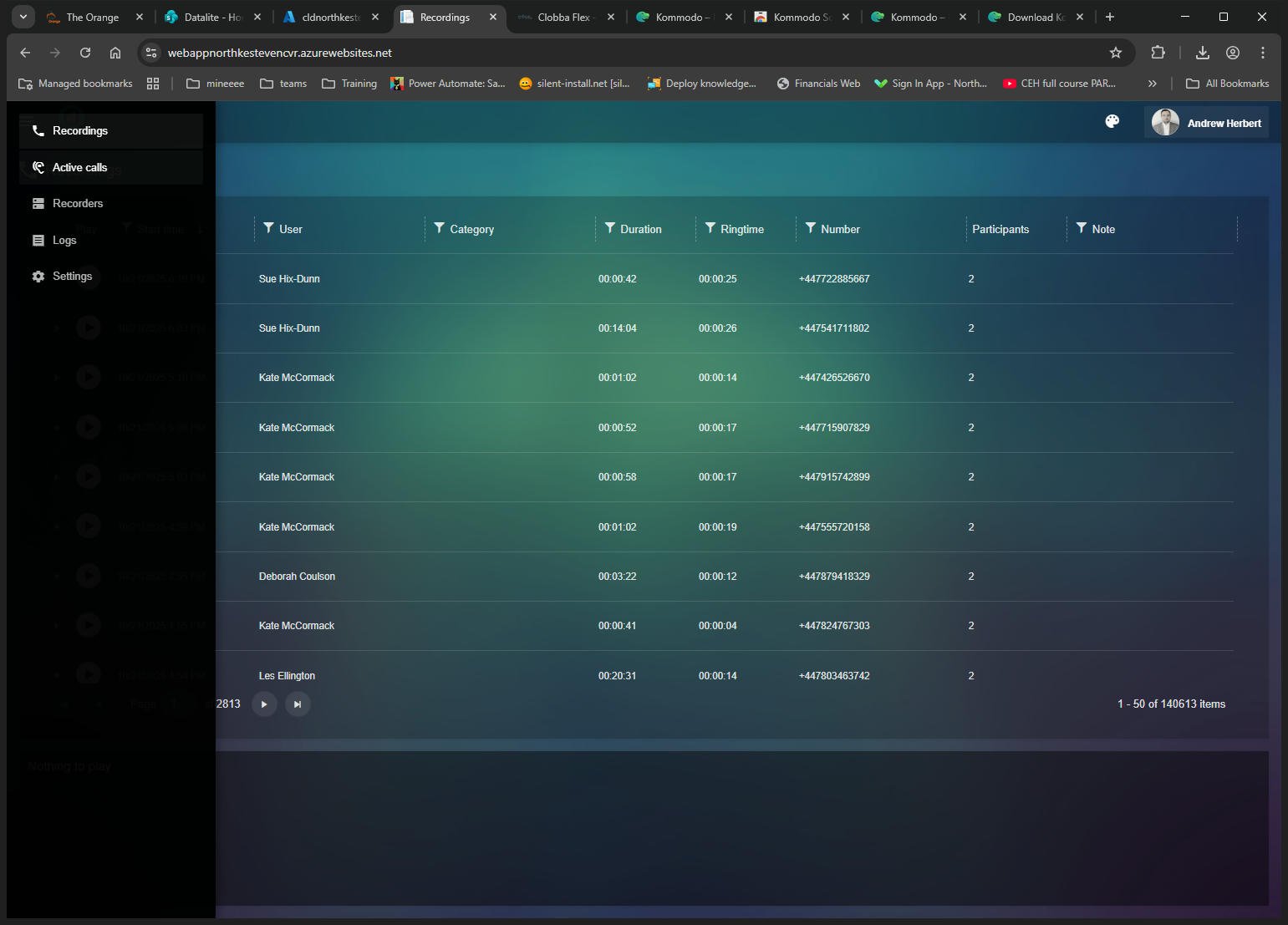
Task: Click the browser back arrow
Action: [x=25, y=53]
